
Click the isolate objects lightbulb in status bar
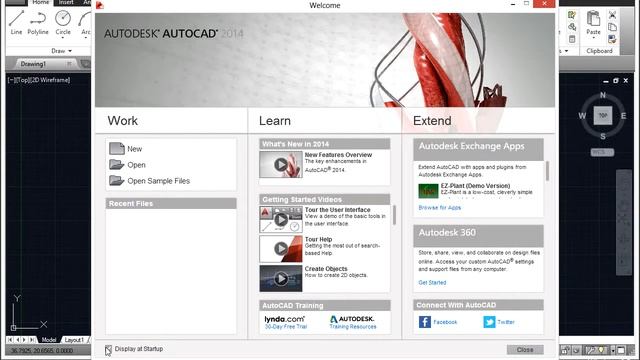click(x=601, y=350)
